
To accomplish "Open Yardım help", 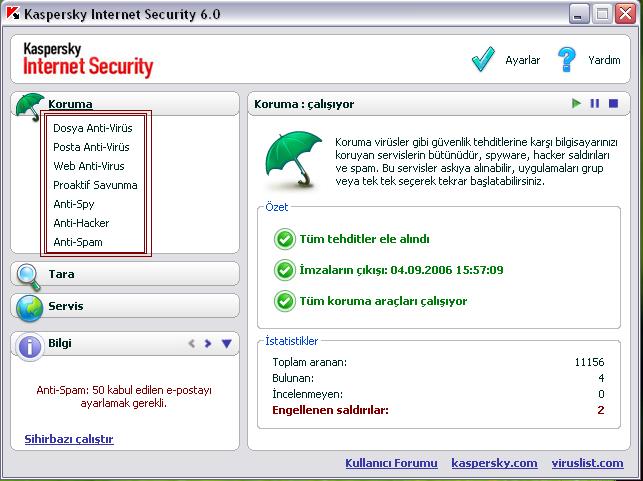I will [604, 60].
